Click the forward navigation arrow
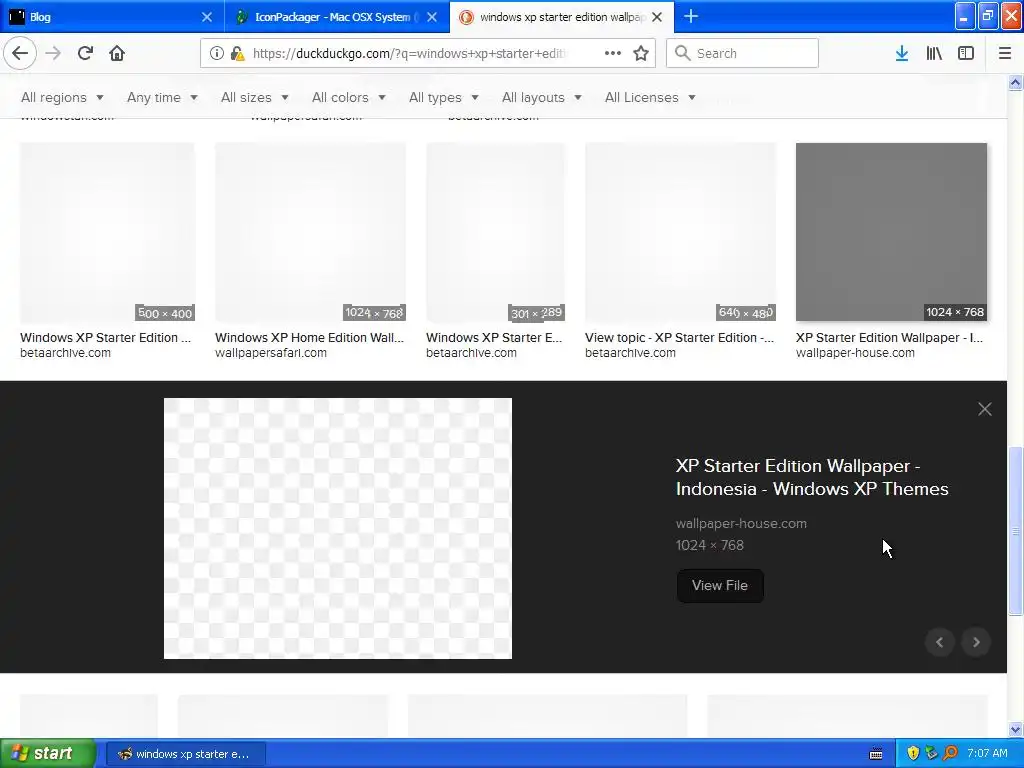Viewport: 1024px width, 768px height. (53, 53)
